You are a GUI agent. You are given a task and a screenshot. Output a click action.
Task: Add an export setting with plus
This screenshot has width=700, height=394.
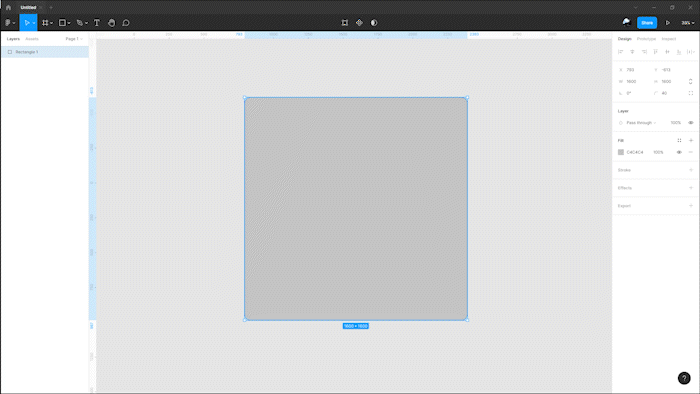[x=691, y=206]
